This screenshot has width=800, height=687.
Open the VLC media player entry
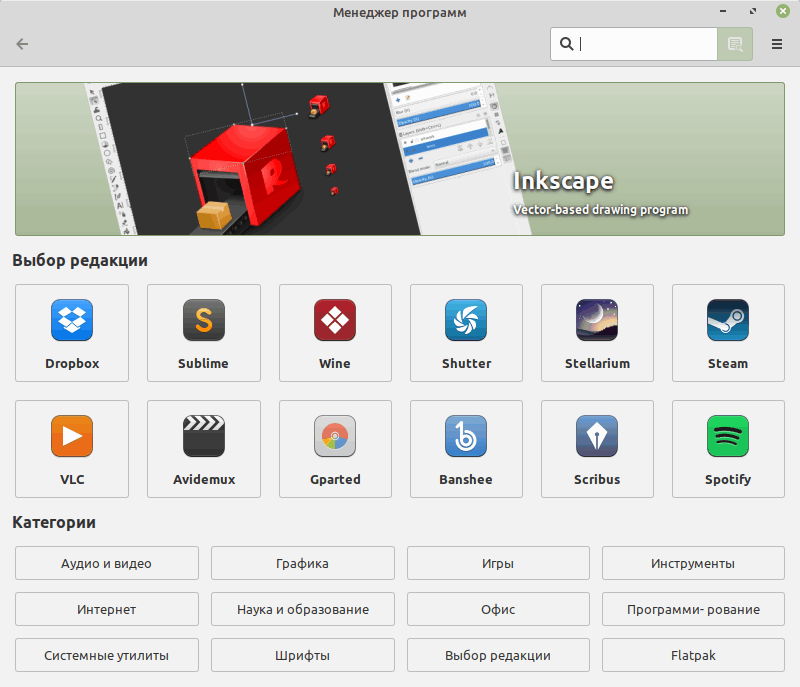pyautogui.click(x=71, y=448)
